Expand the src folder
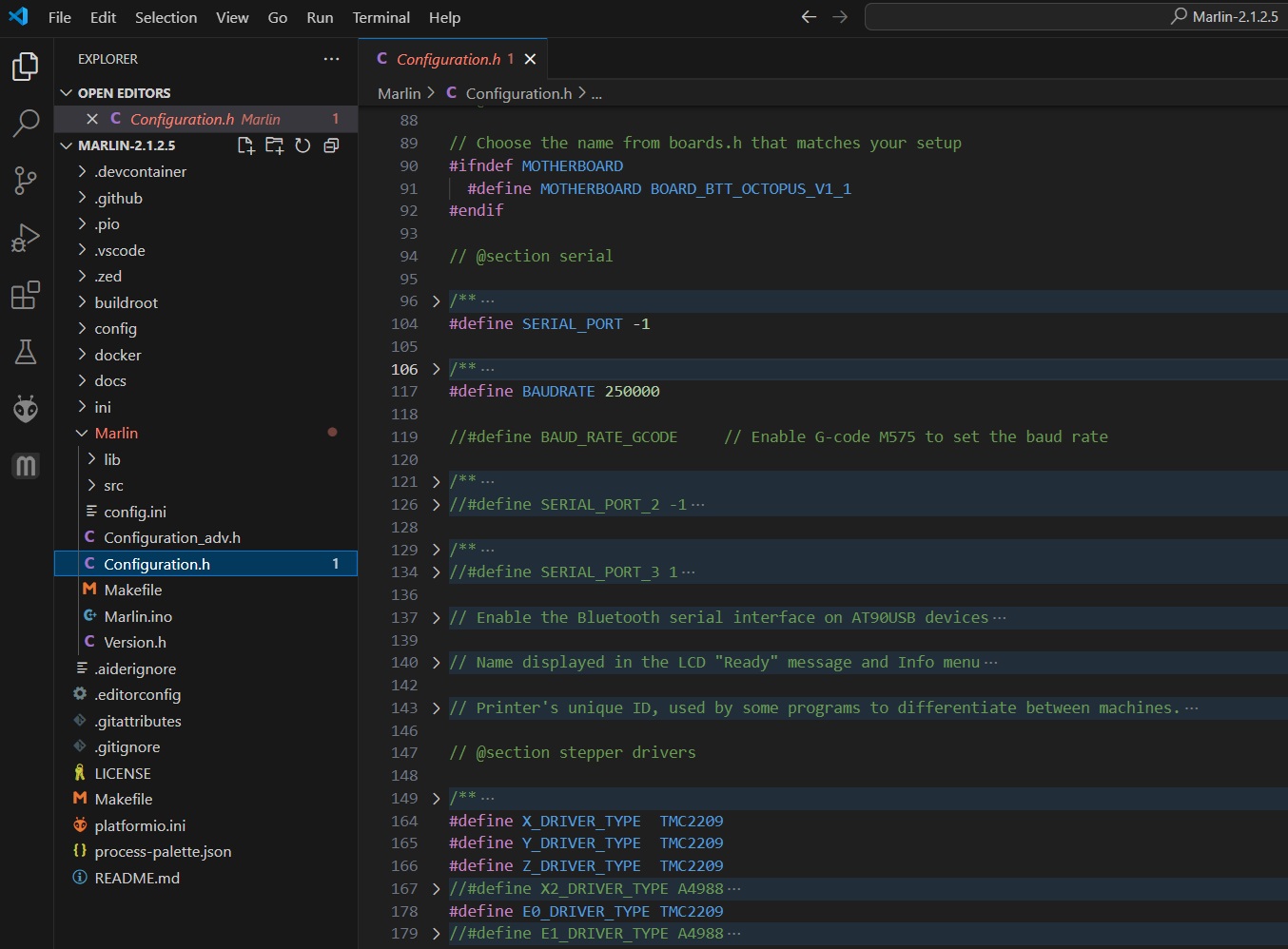The image size is (1288, 949). [113, 486]
